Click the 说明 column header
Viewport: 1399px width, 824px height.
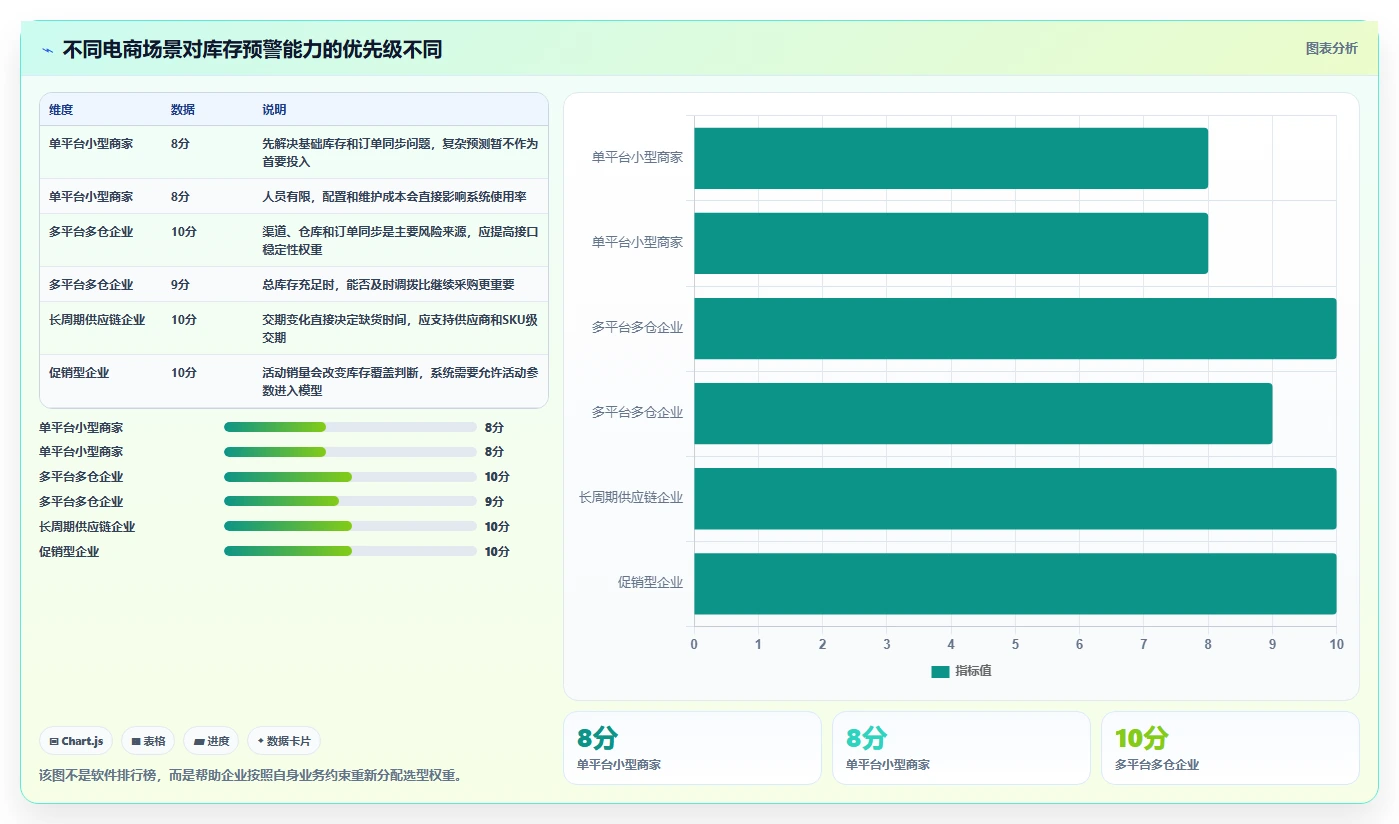[274, 110]
